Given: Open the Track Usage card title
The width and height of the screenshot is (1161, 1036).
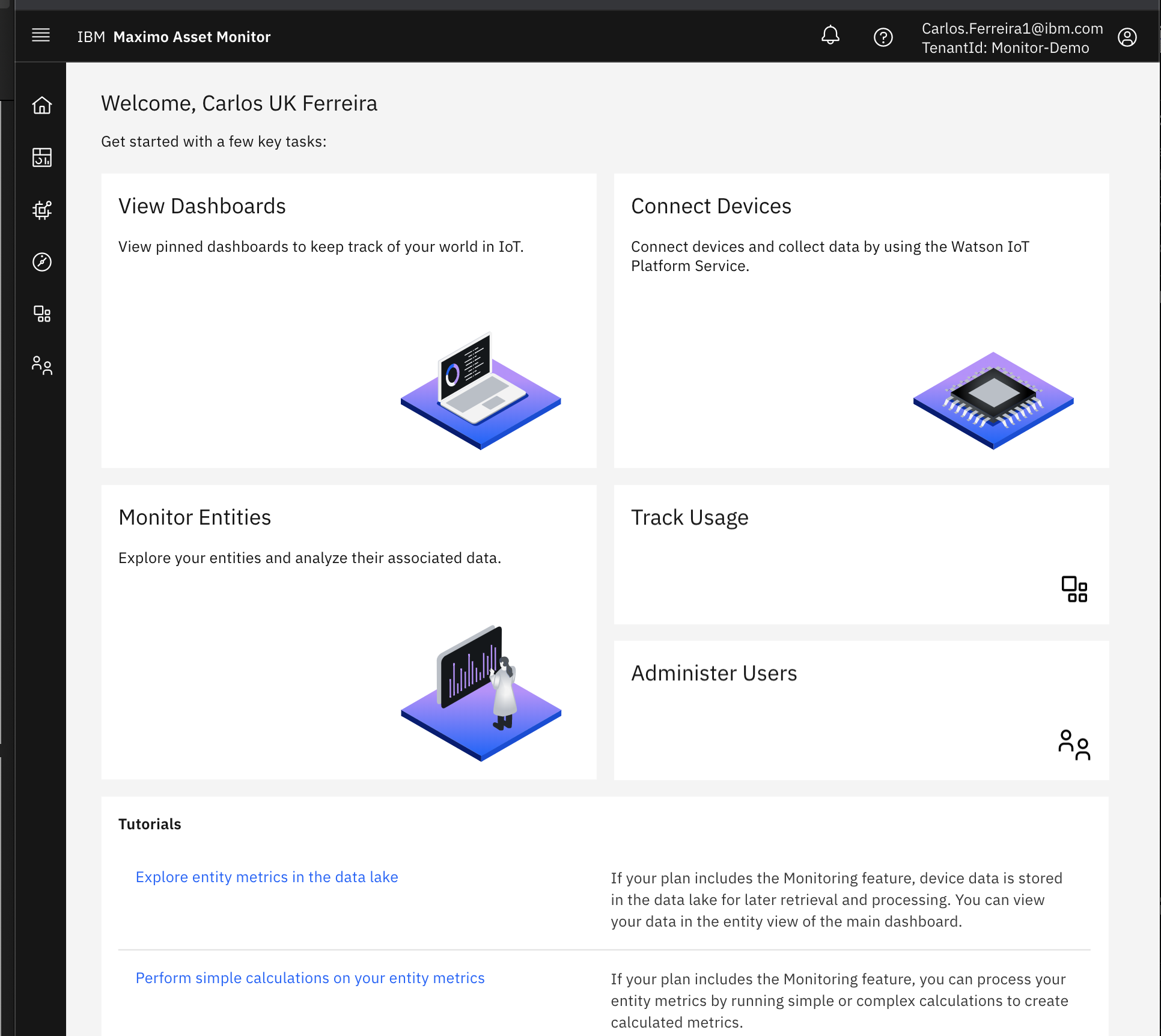Looking at the screenshot, I should pyautogui.click(x=689, y=517).
